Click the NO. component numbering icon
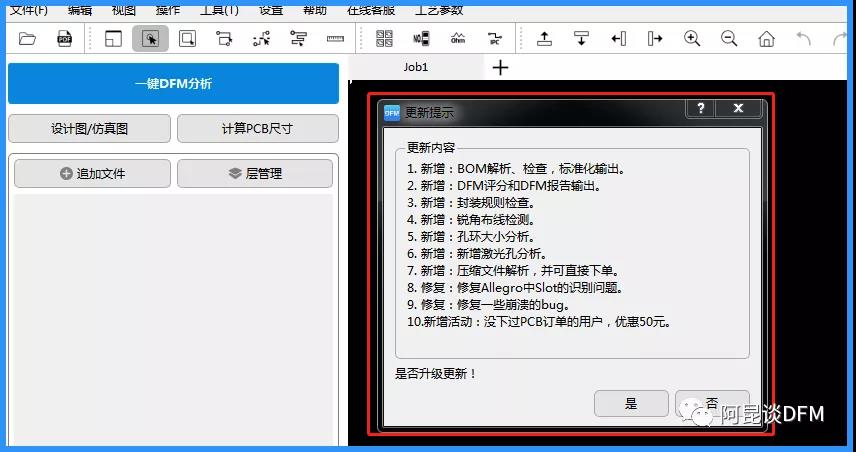This screenshot has height=452, width=856. pyautogui.click(x=421, y=39)
